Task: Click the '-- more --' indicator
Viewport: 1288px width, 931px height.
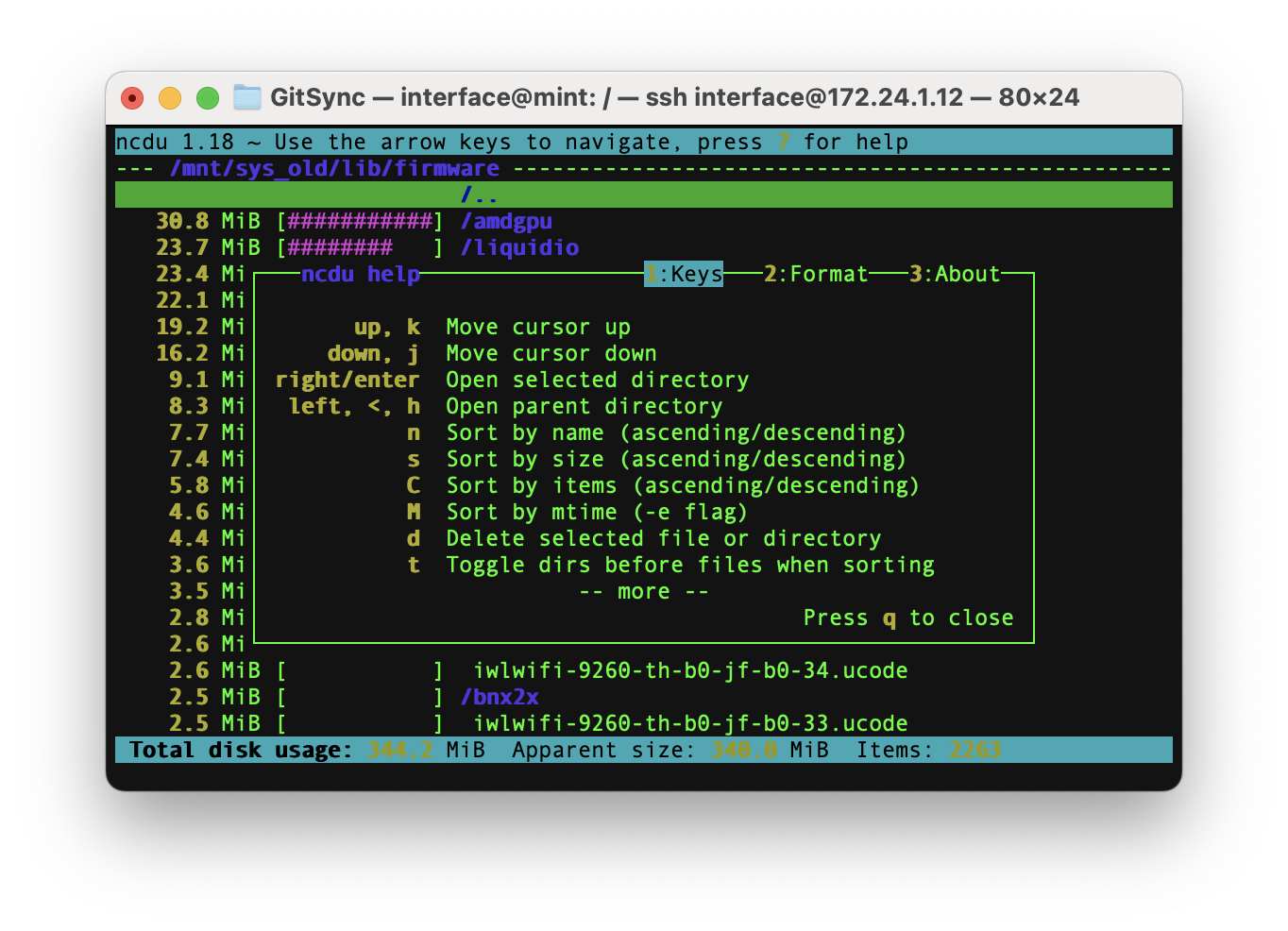Action: [x=644, y=591]
